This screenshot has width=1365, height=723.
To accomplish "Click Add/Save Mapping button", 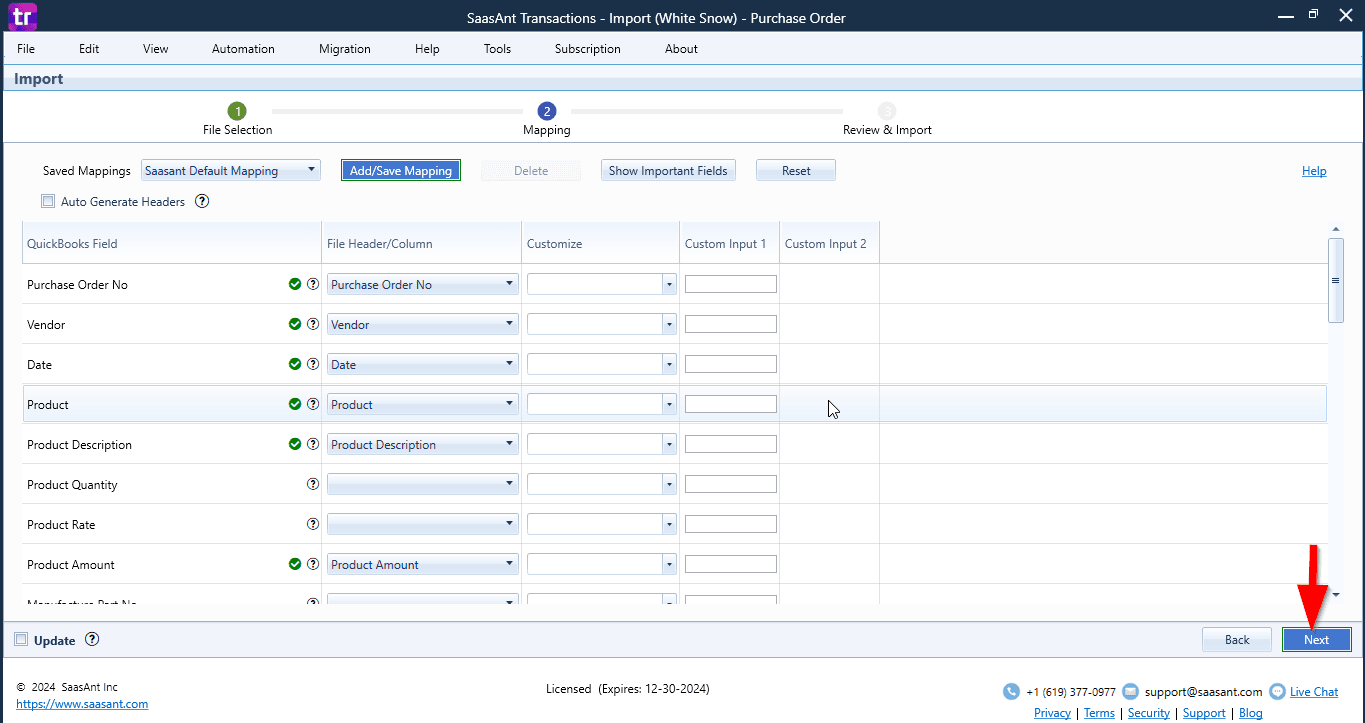I will (401, 170).
